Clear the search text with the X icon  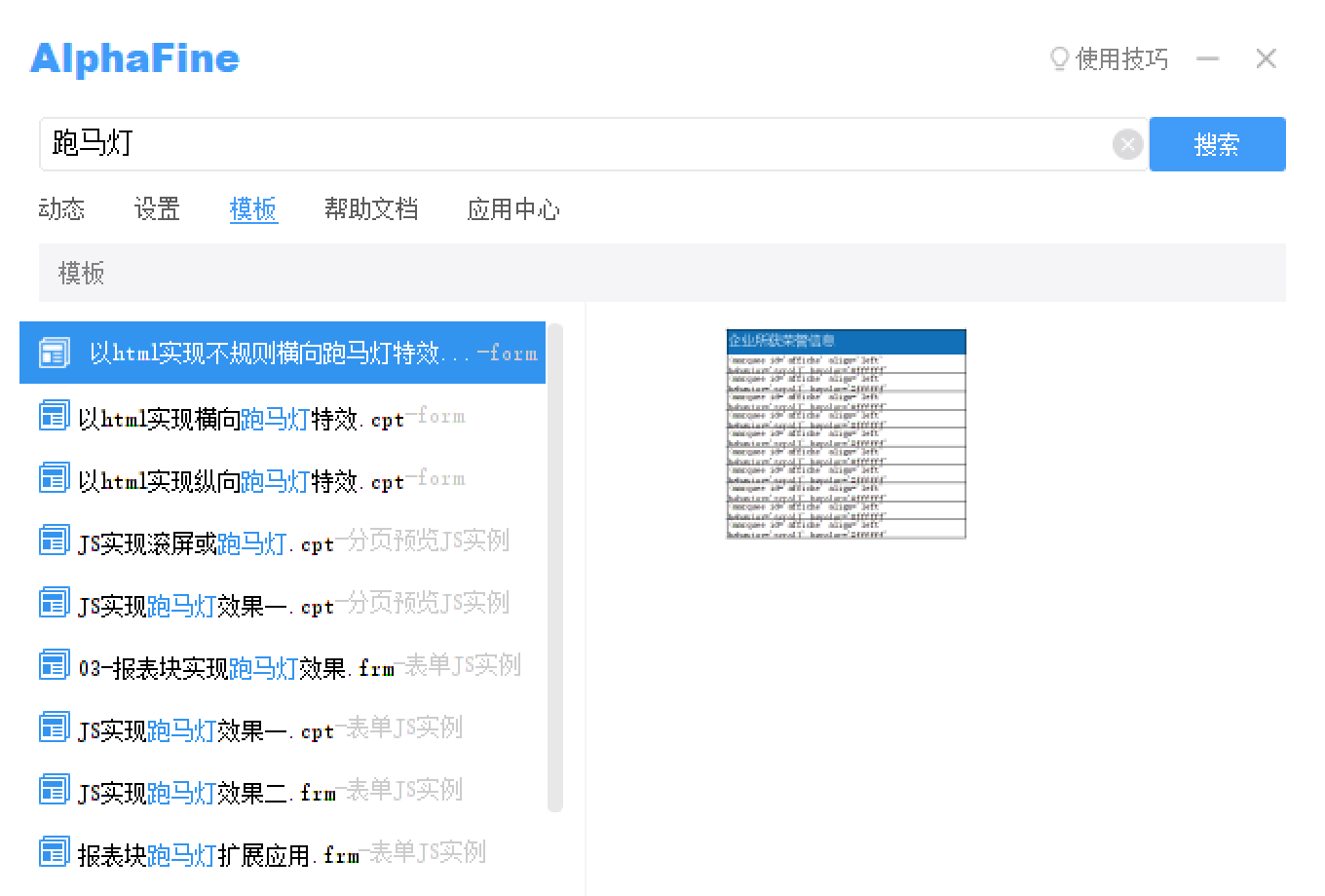[x=1127, y=145]
